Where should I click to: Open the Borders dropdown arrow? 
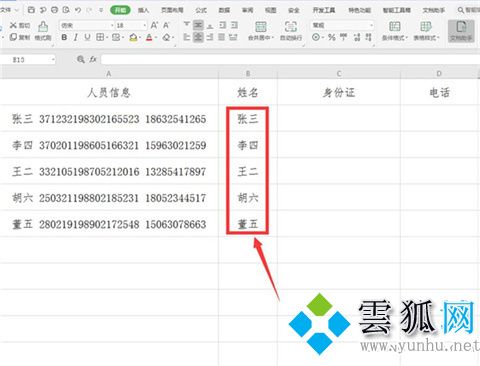[x=107, y=38]
